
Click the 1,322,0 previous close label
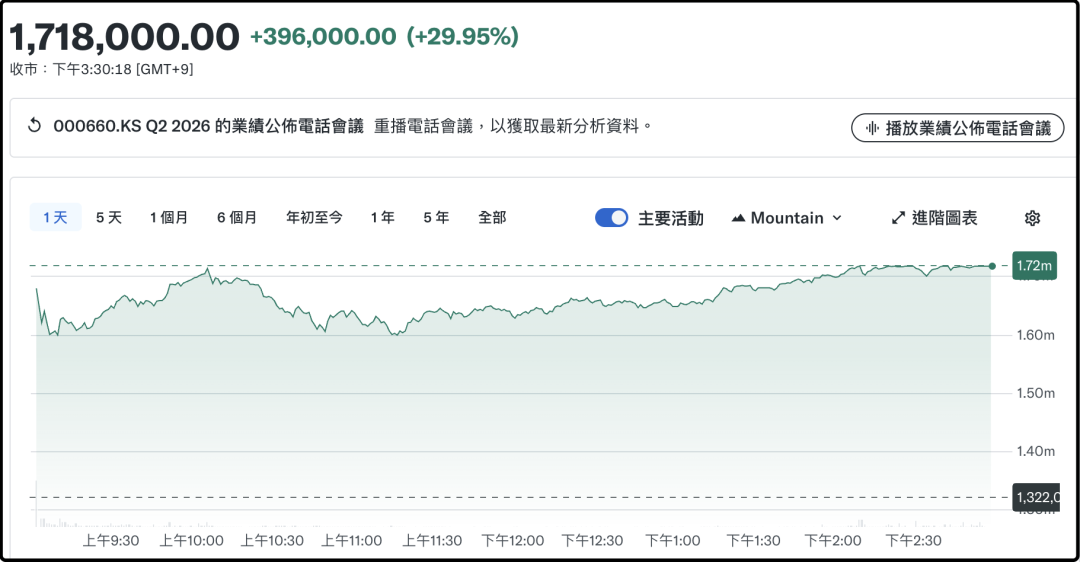tap(1036, 497)
